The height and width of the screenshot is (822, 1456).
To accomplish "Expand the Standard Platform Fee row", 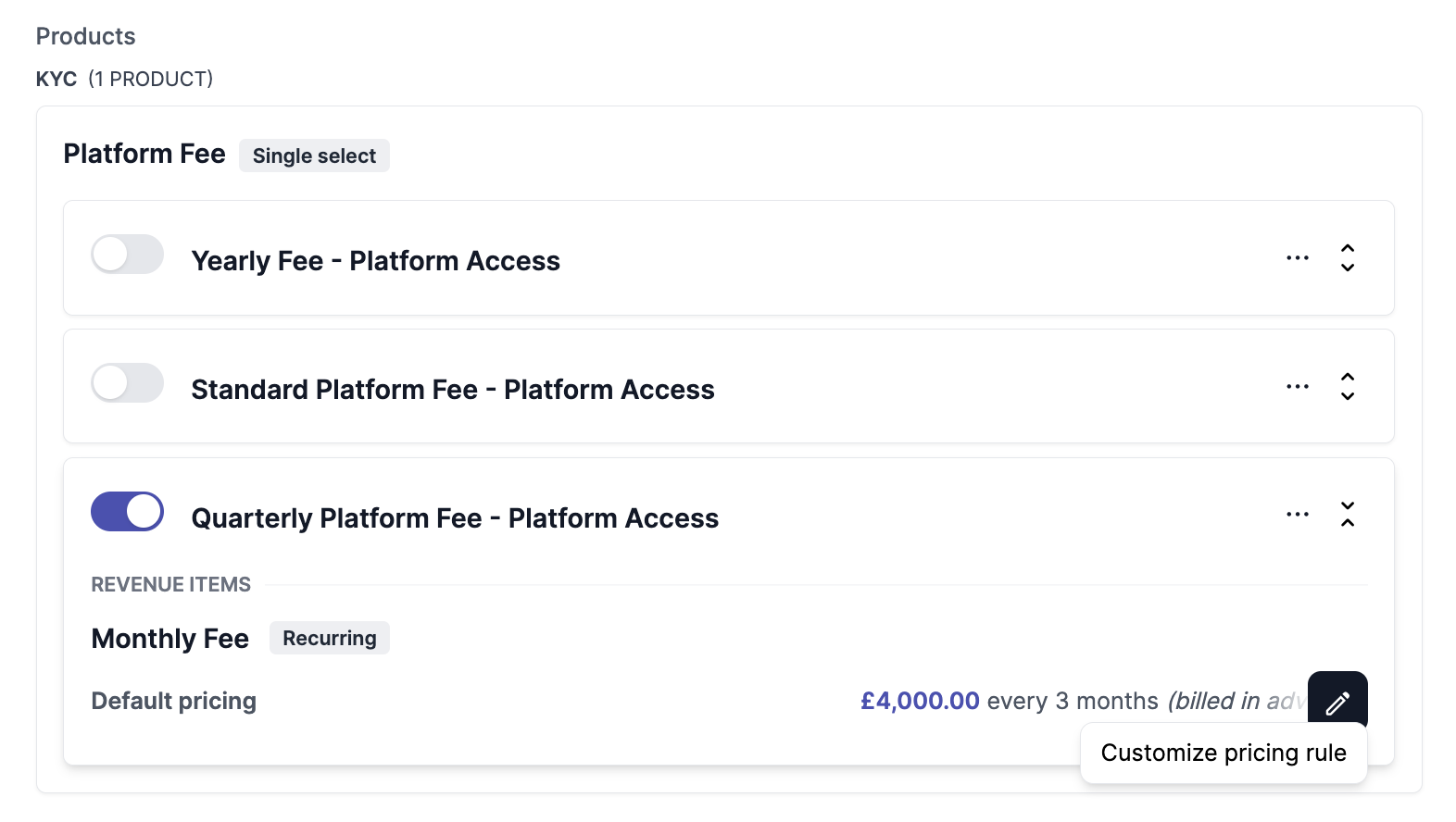I will pyautogui.click(x=1348, y=387).
